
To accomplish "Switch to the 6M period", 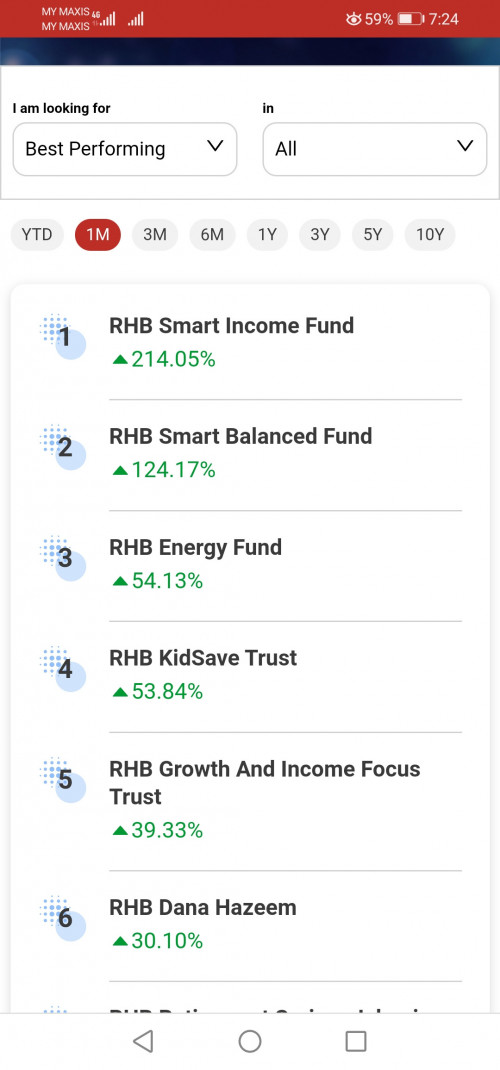I will [212, 235].
